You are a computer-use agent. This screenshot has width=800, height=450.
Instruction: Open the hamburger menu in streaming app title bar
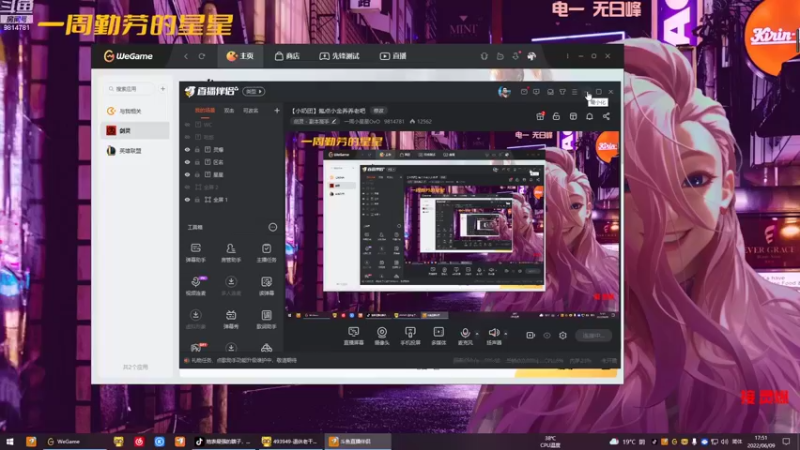coord(574,92)
